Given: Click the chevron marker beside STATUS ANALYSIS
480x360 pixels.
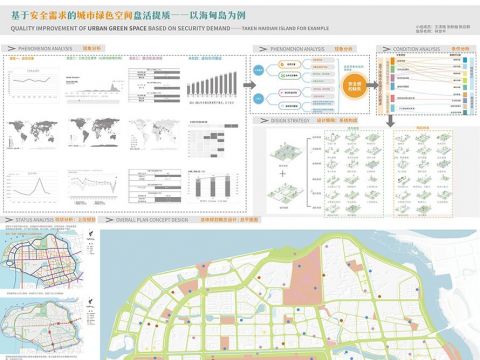Looking at the screenshot, I should pyautogui.click(x=9, y=220).
